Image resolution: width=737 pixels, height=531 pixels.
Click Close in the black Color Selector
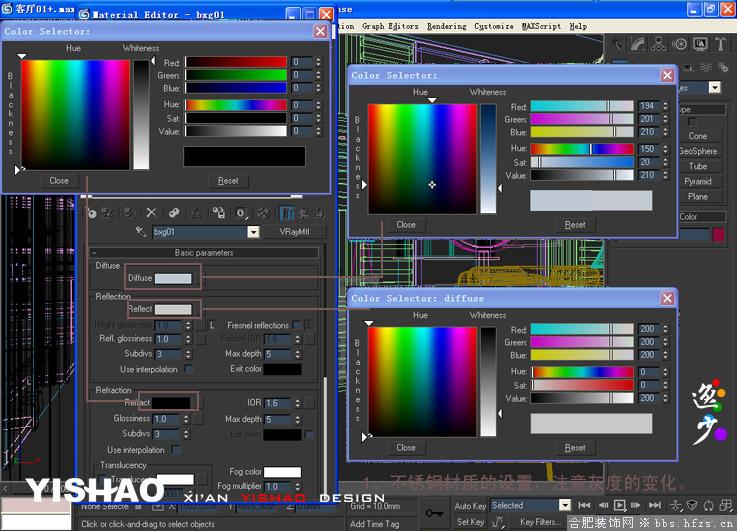click(x=59, y=181)
